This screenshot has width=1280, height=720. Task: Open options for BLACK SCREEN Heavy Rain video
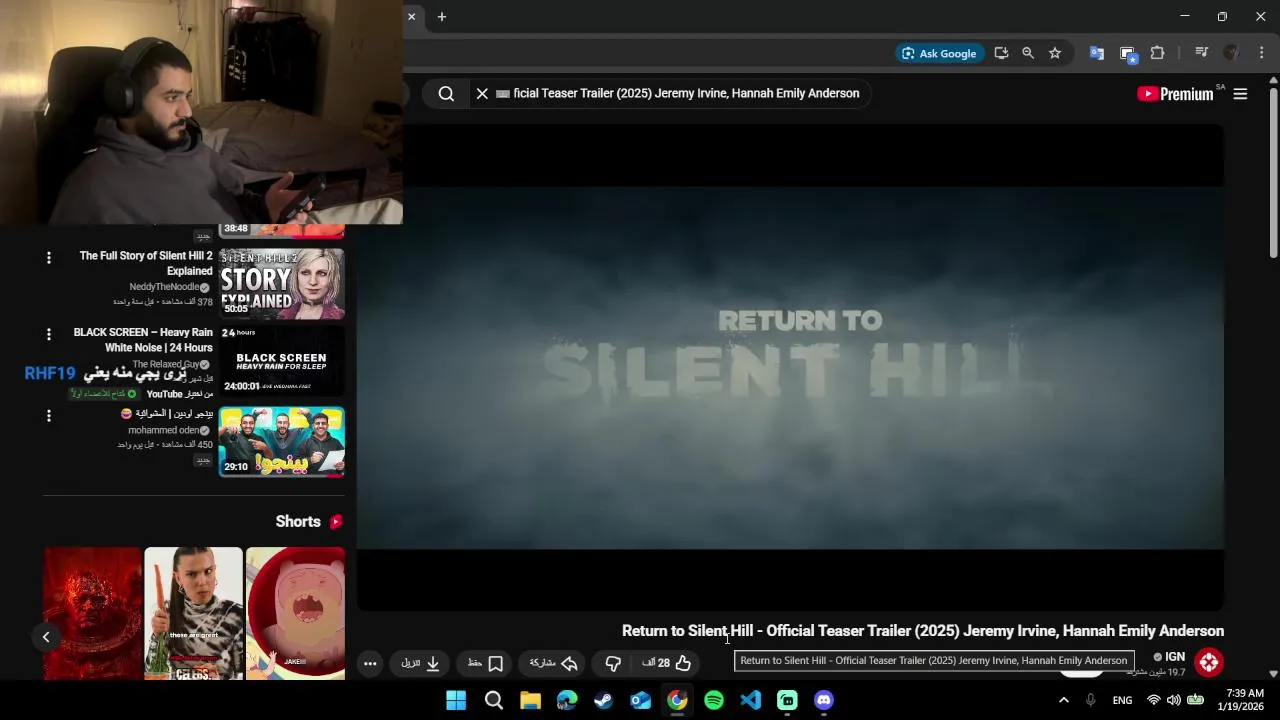click(x=48, y=334)
